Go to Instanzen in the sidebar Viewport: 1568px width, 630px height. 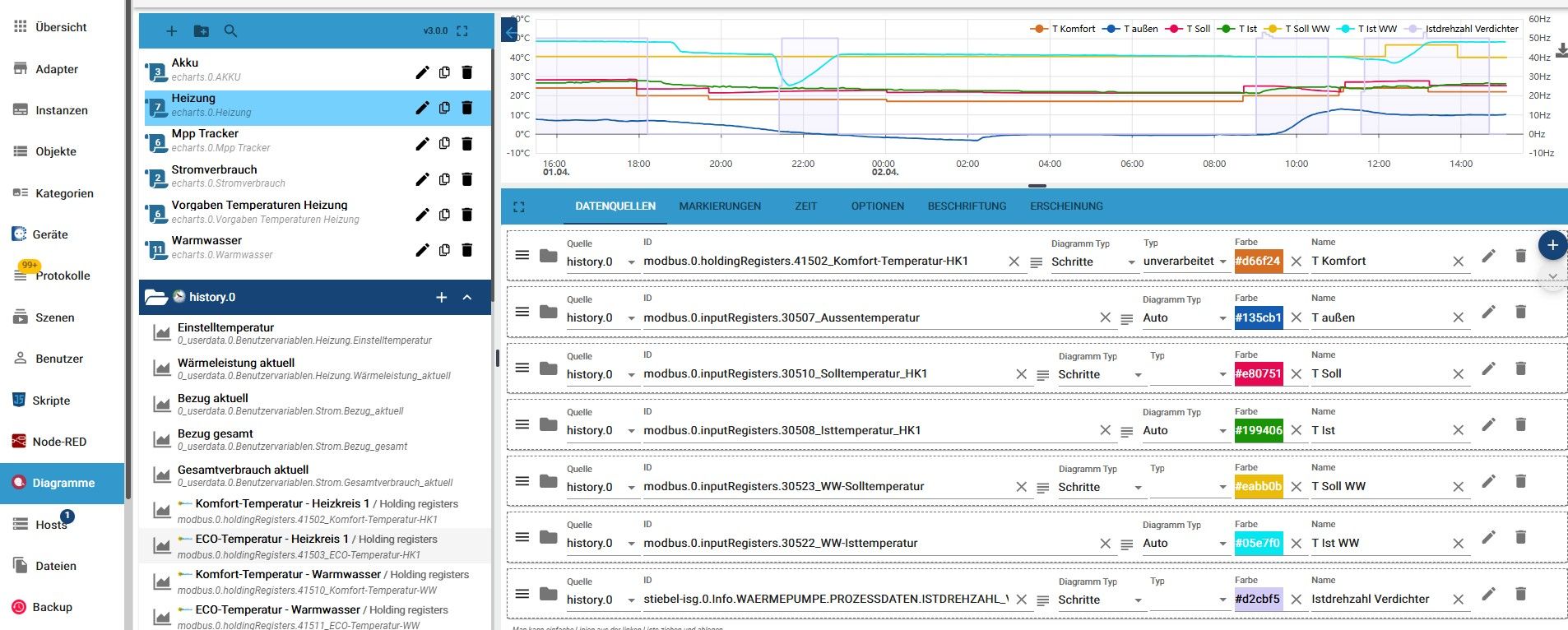tap(61, 110)
